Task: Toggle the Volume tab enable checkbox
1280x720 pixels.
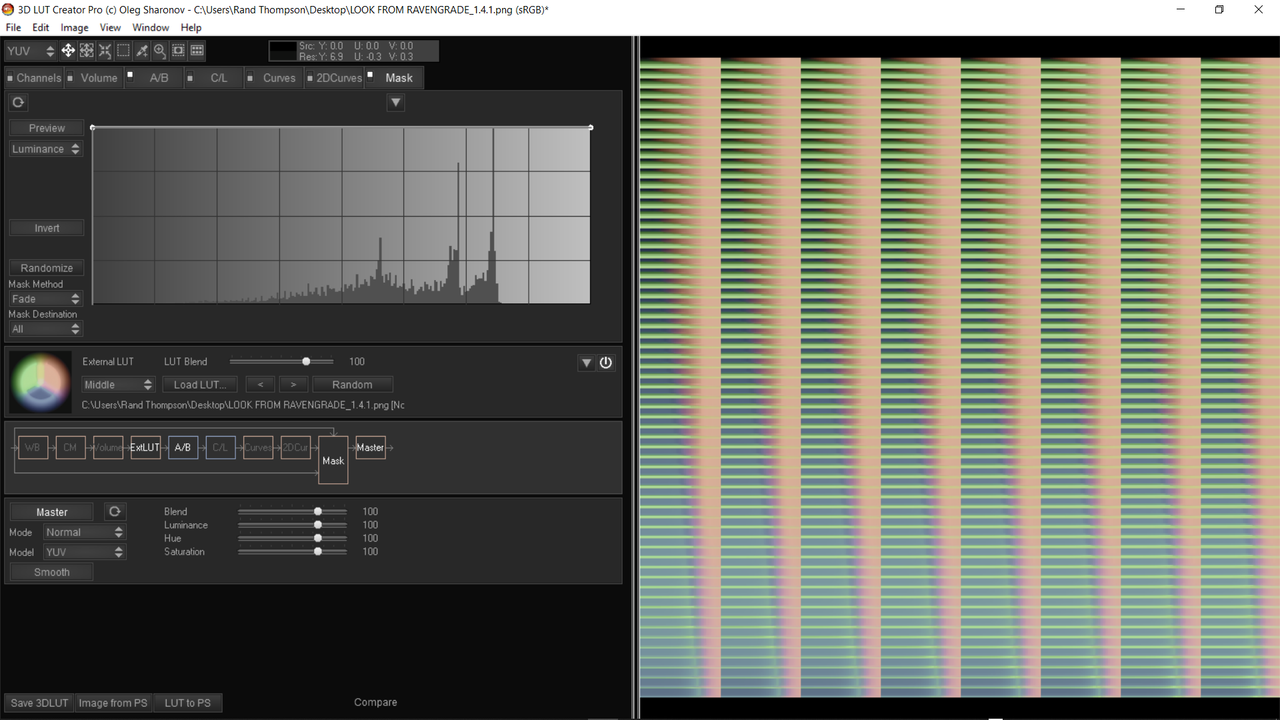Action: click(70, 78)
